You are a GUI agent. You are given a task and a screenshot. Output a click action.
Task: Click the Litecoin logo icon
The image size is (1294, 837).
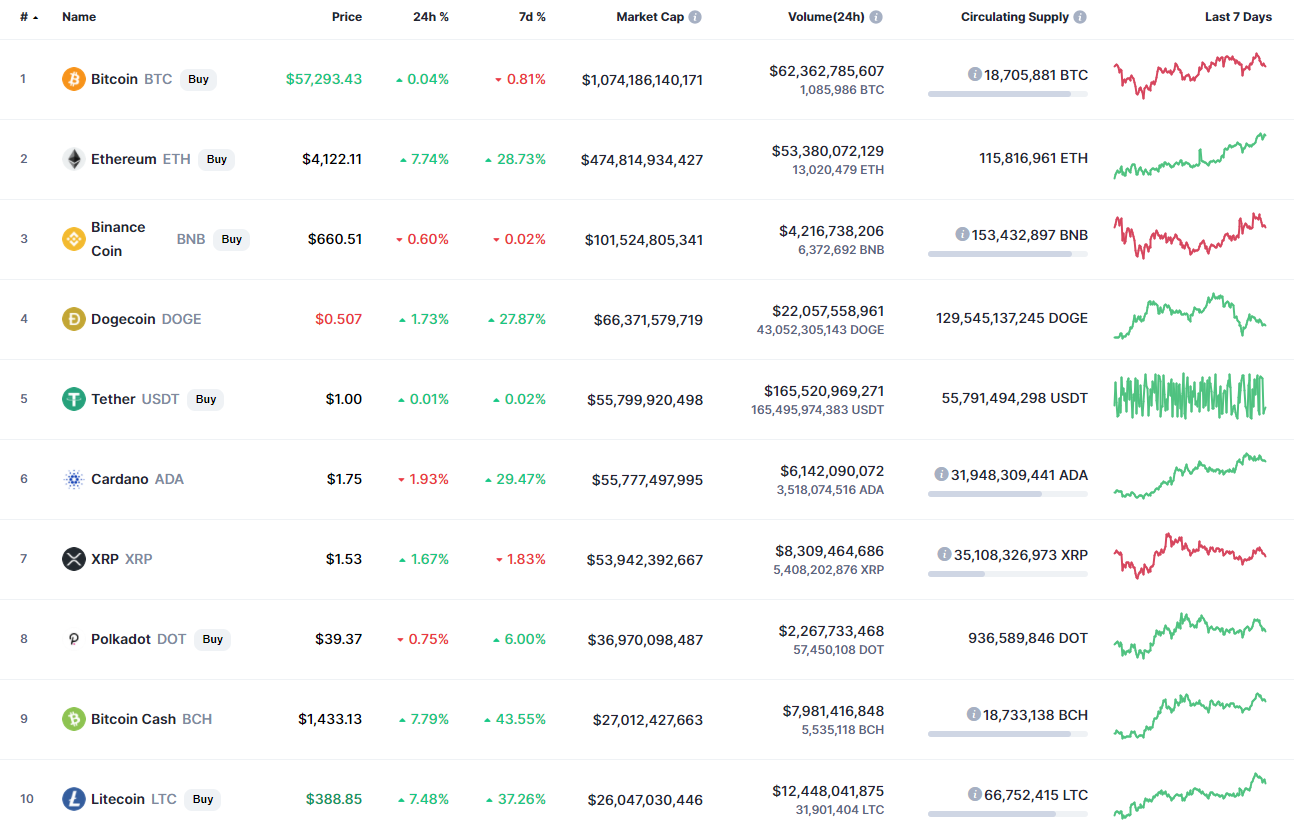point(74,799)
